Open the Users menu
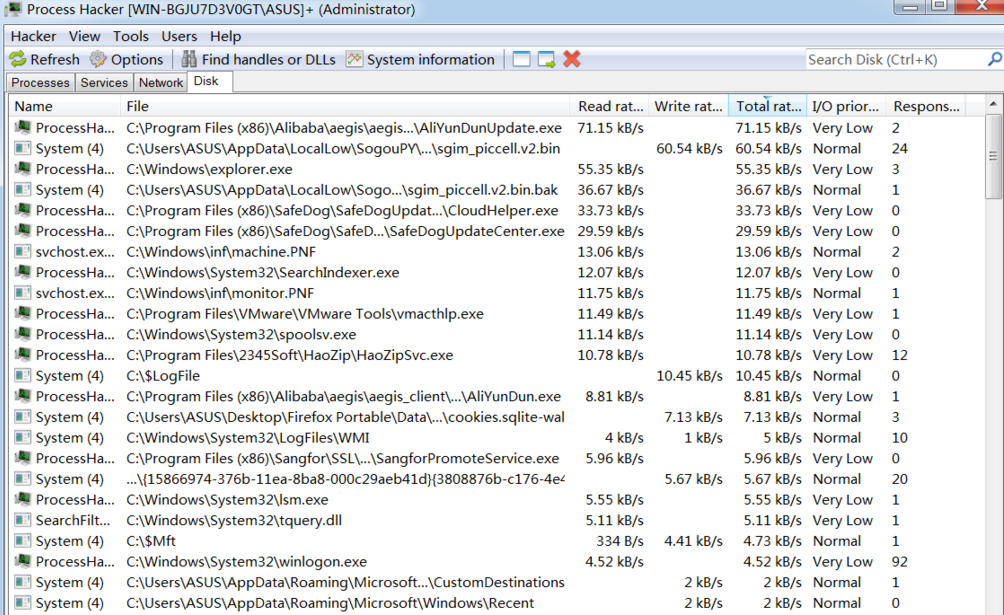 click(x=179, y=35)
